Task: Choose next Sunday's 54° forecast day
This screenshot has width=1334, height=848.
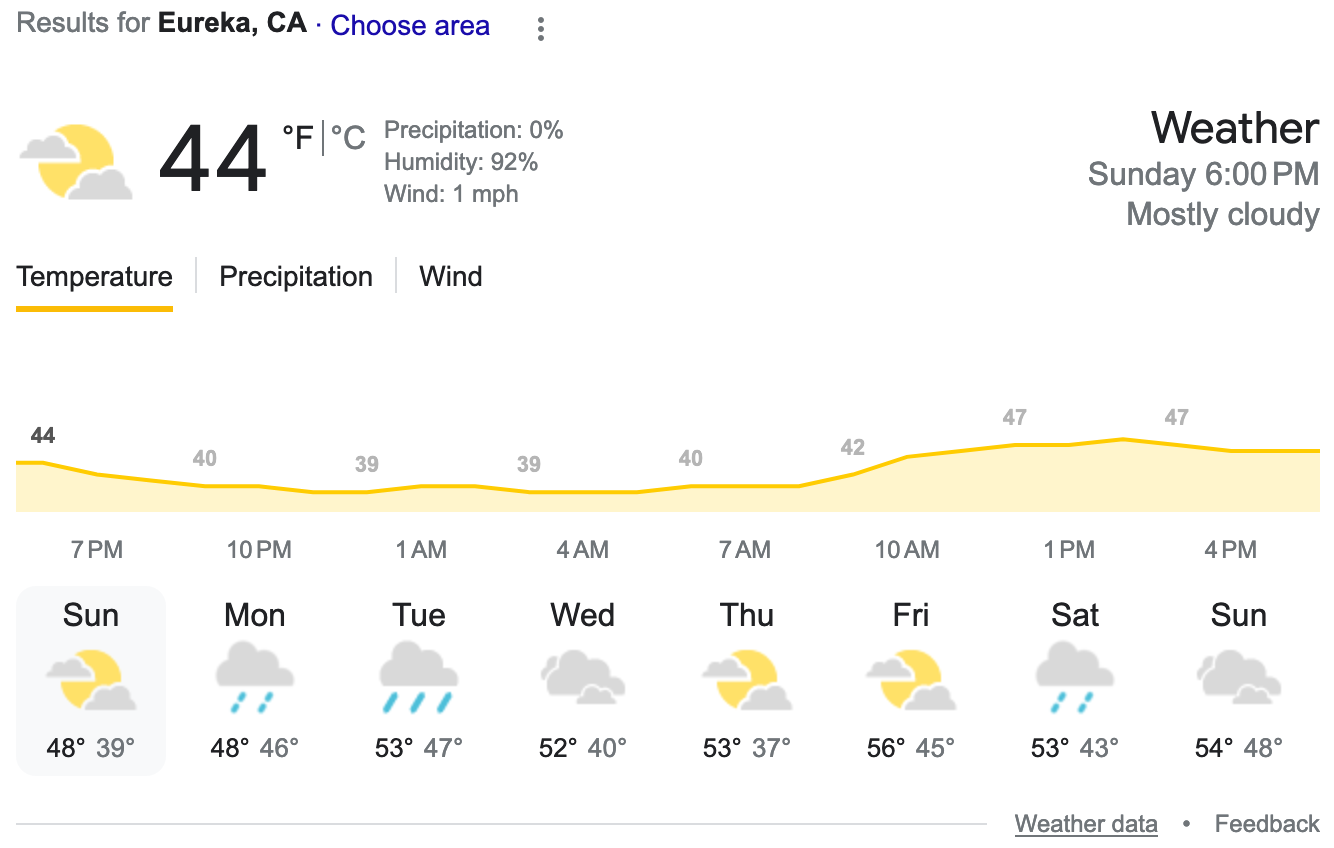Action: tap(1239, 681)
